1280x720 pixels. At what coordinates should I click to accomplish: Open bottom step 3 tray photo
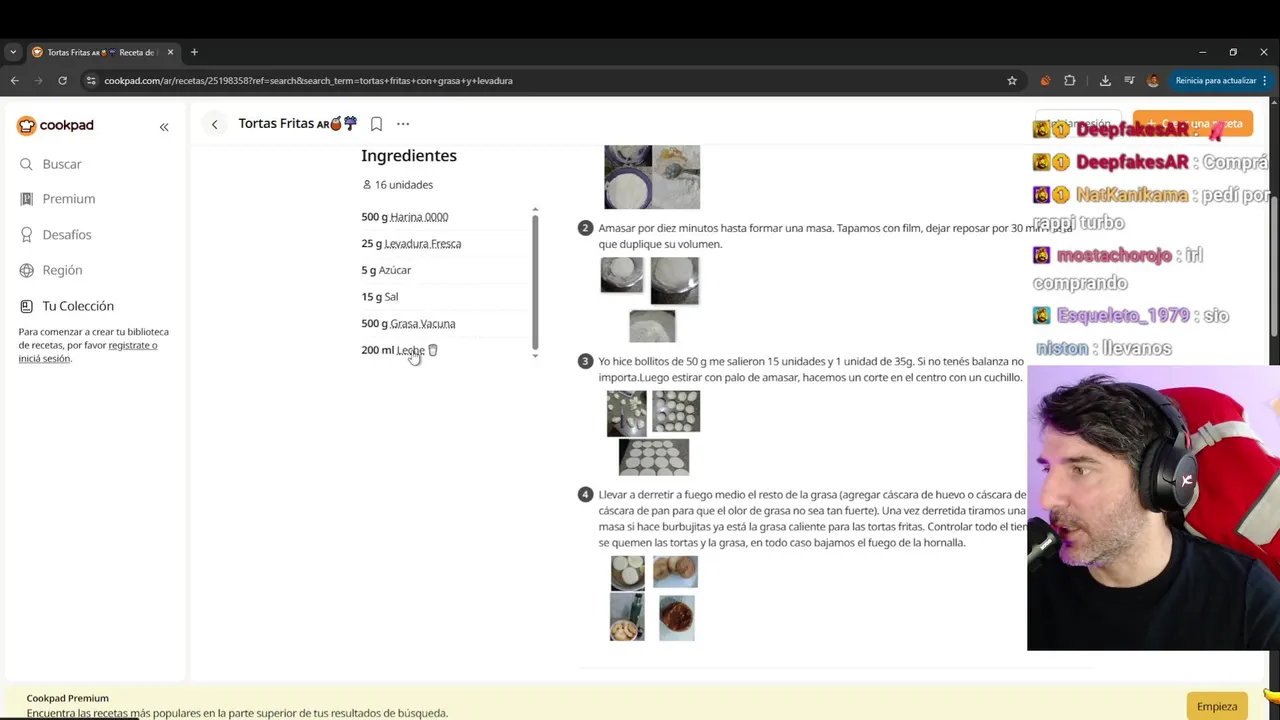coord(654,457)
